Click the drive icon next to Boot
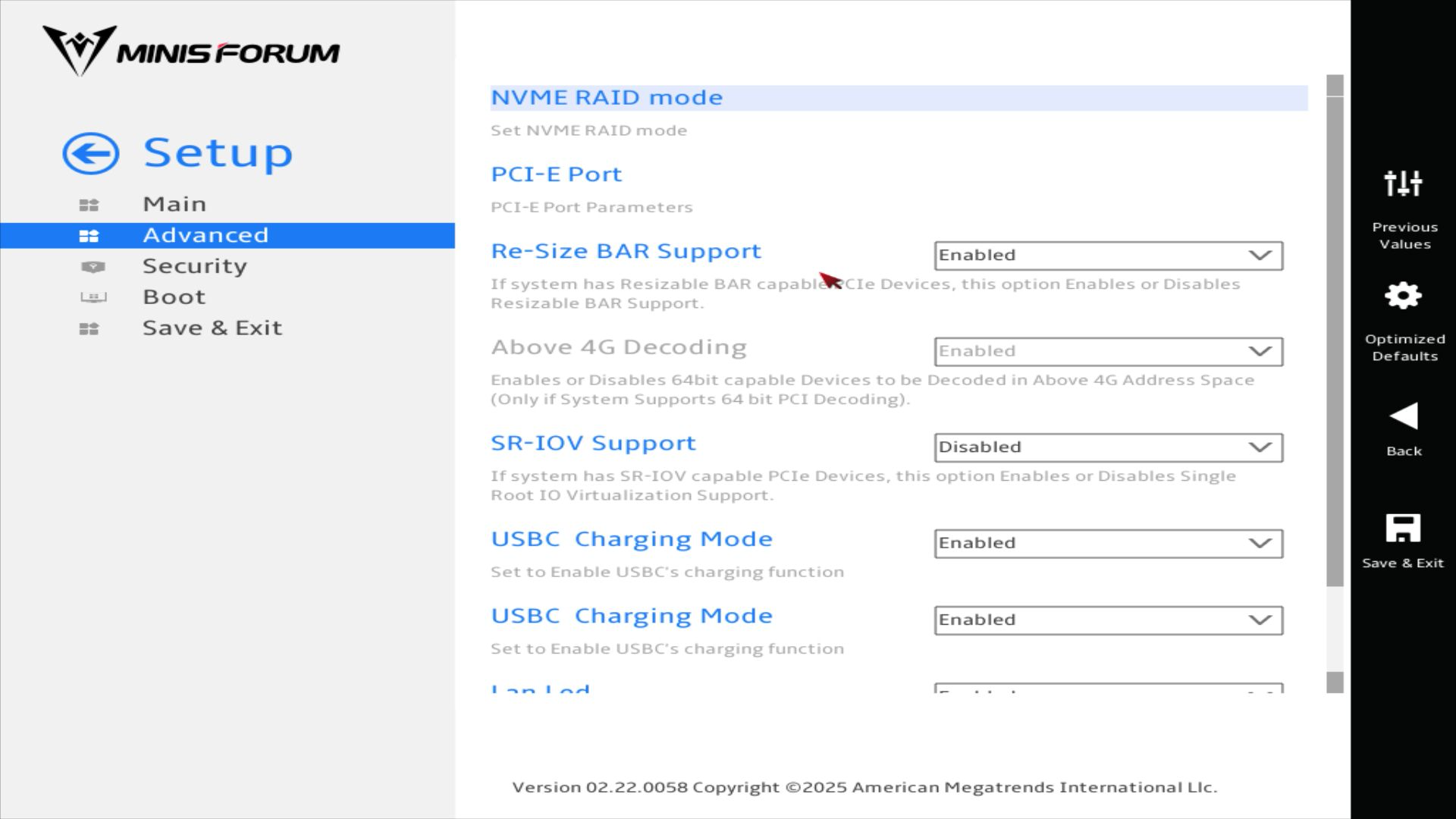Image resolution: width=1456 pixels, height=819 pixels. [x=93, y=297]
